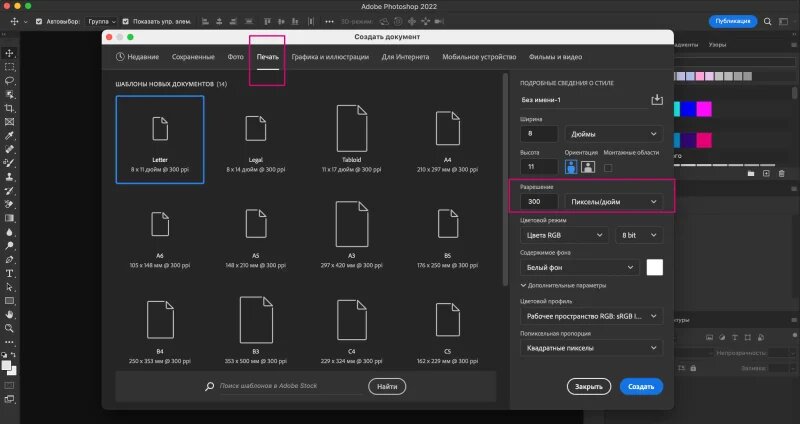Select the Frame tool
The image size is (800, 424).
pyautogui.click(x=9, y=122)
